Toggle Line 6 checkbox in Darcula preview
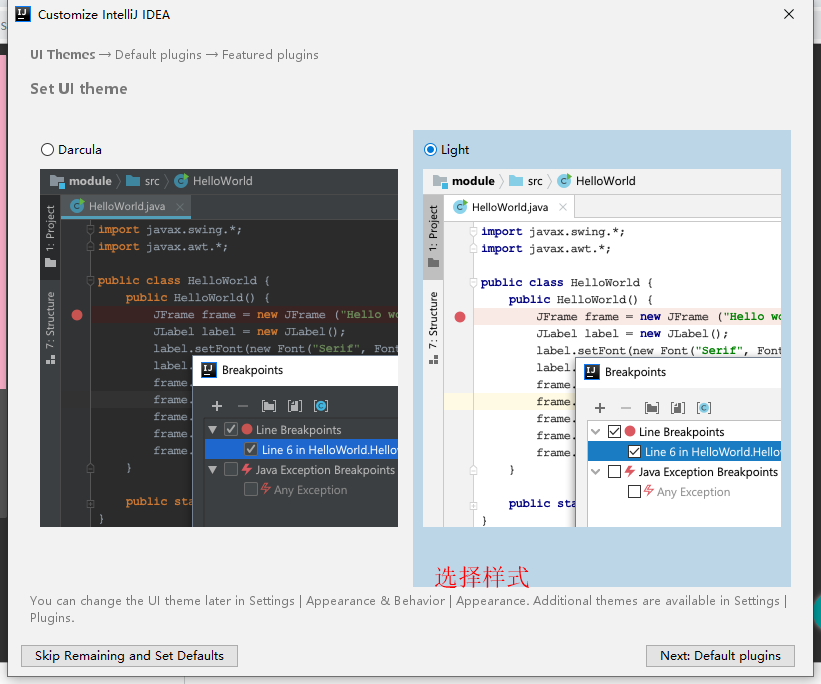Image resolution: width=821 pixels, height=684 pixels. pyautogui.click(x=251, y=449)
